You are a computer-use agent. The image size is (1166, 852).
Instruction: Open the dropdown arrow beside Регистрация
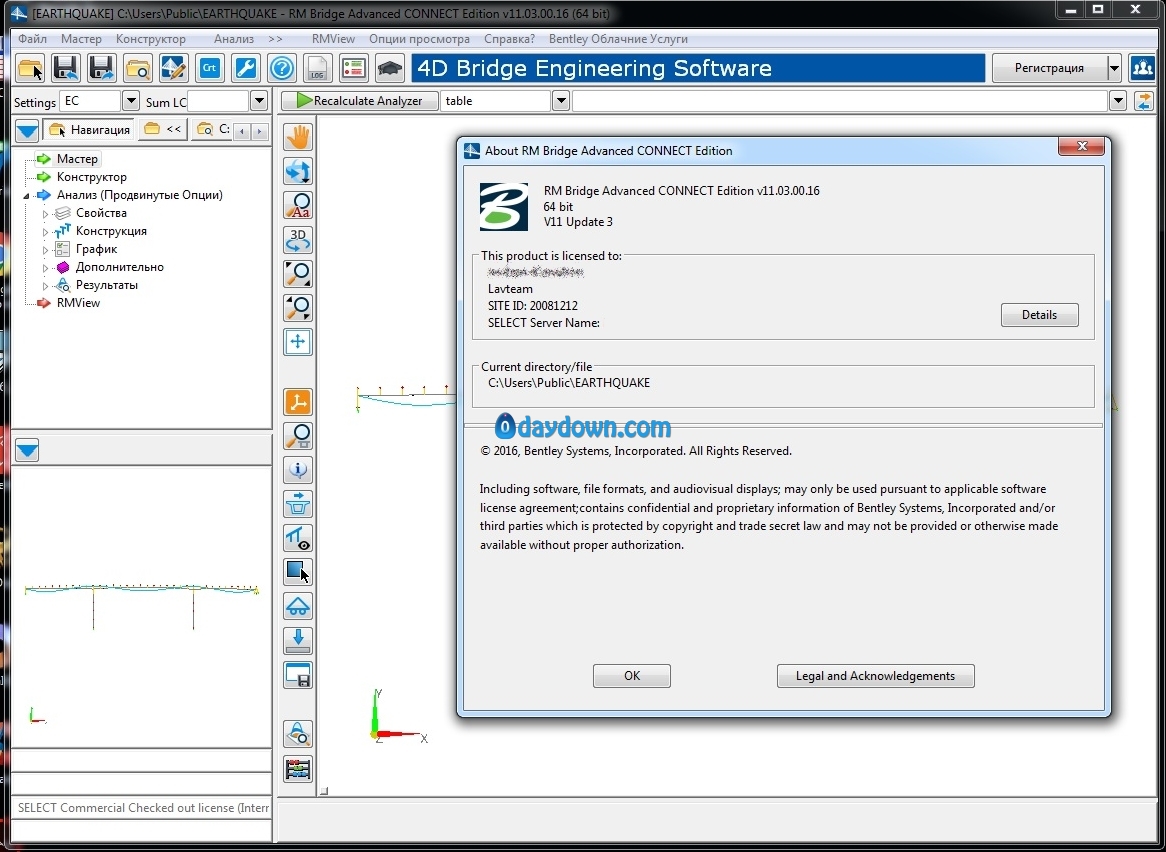coord(1114,68)
